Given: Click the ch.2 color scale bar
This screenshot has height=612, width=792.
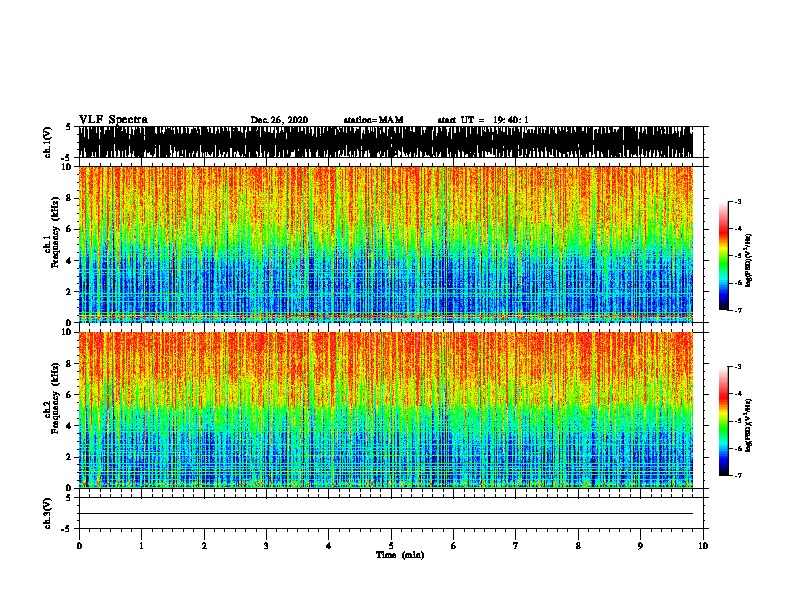Looking at the screenshot, I should (724, 421).
